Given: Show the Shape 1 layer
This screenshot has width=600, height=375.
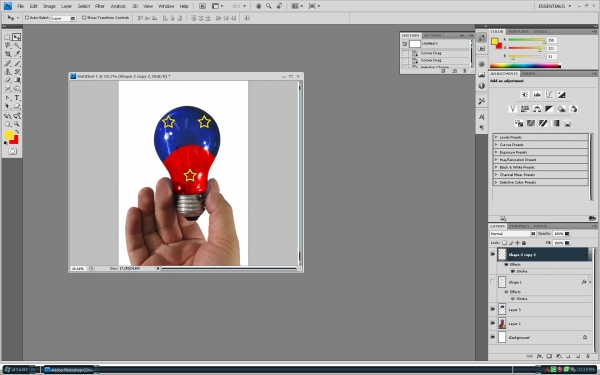Looking at the screenshot, I should point(492,282).
